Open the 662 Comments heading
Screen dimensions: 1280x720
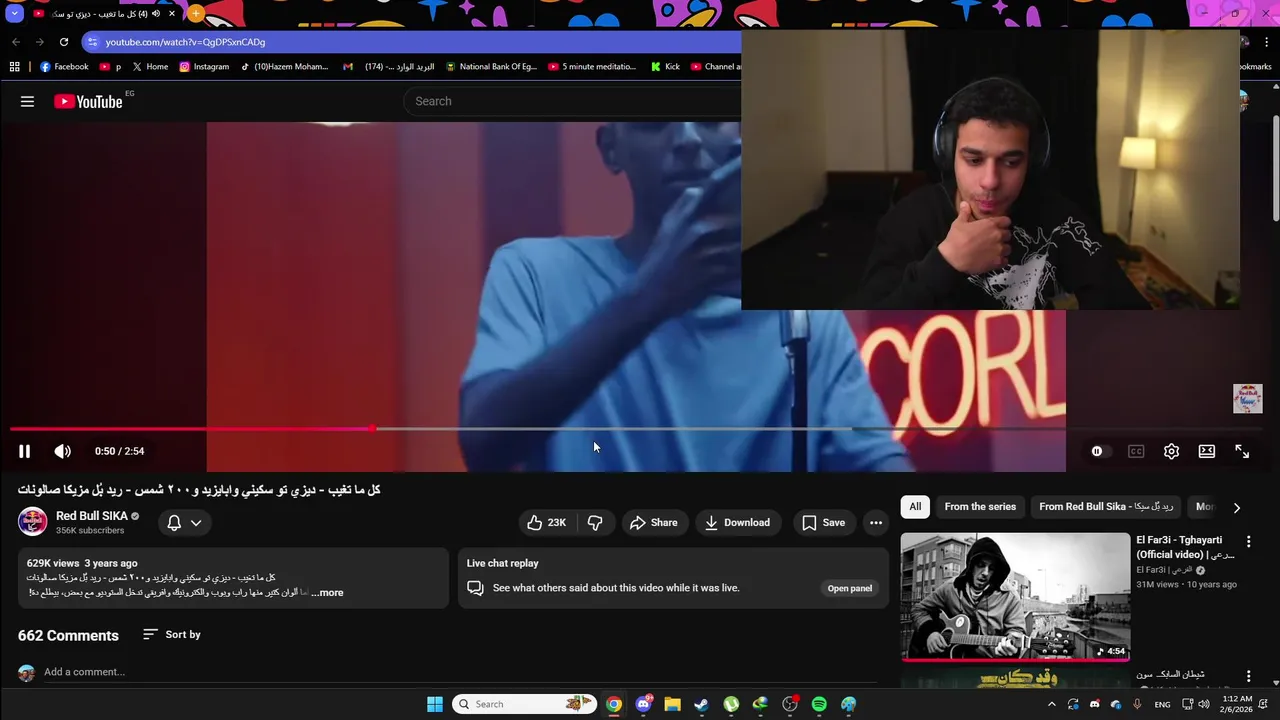click(68, 635)
